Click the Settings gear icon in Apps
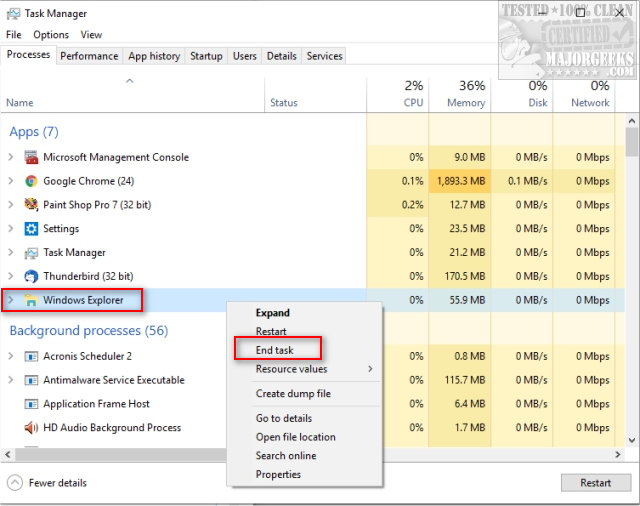This screenshot has height=506, width=640. pos(31,229)
